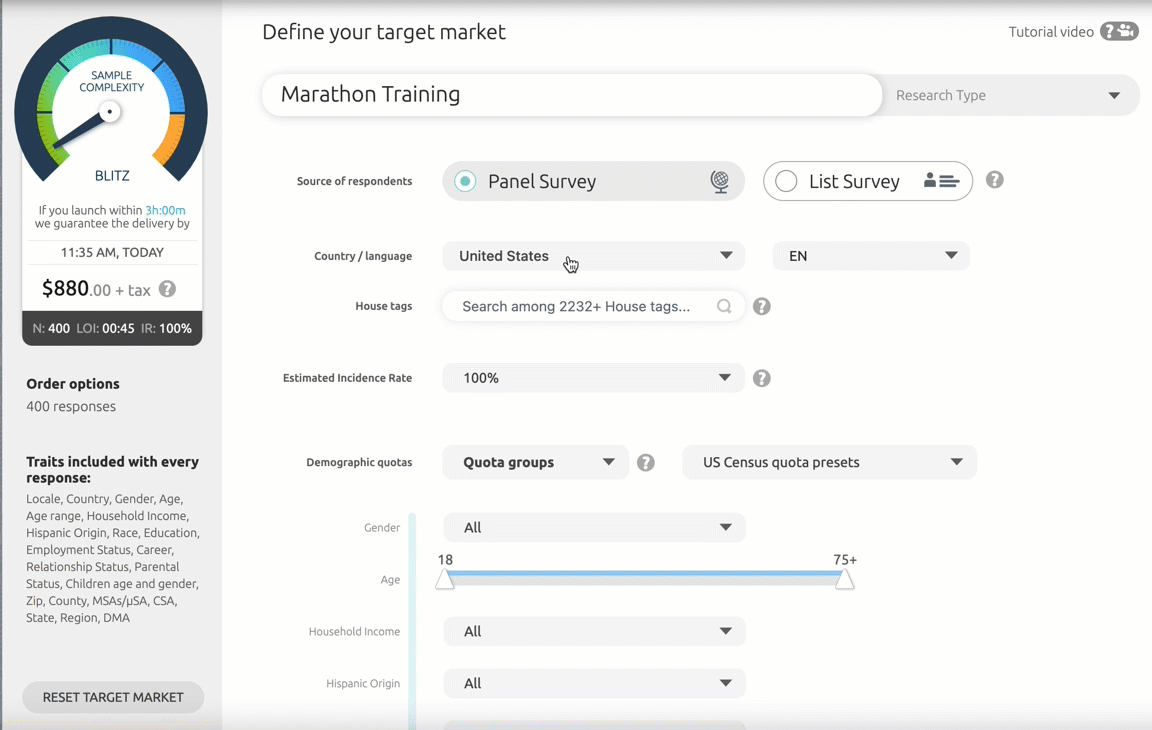The height and width of the screenshot is (730, 1152).
Task: Click the 75+ maximum age slider handle
Action: 845,579
